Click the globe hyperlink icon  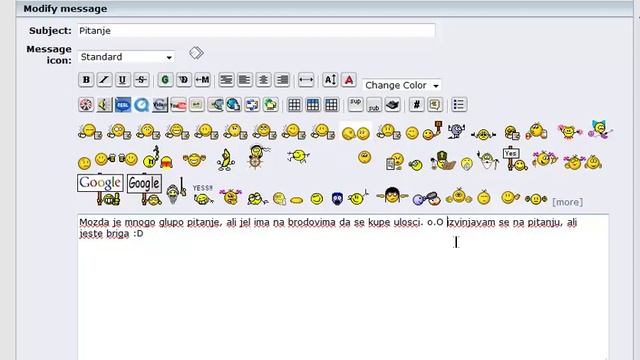233,105
